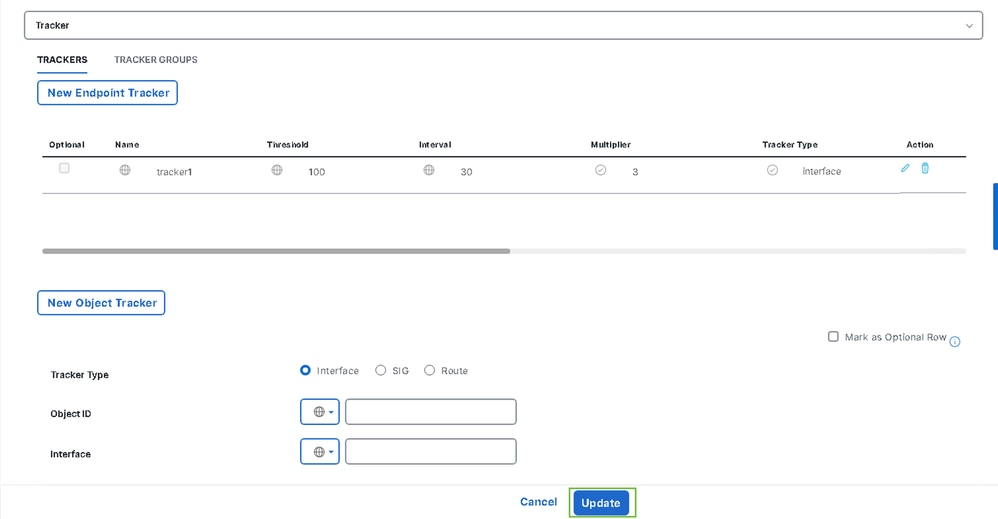Screen dimensions: 998x519
Task: Click the tracker1 name cell
Action: pyautogui.click(x=174, y=172)
